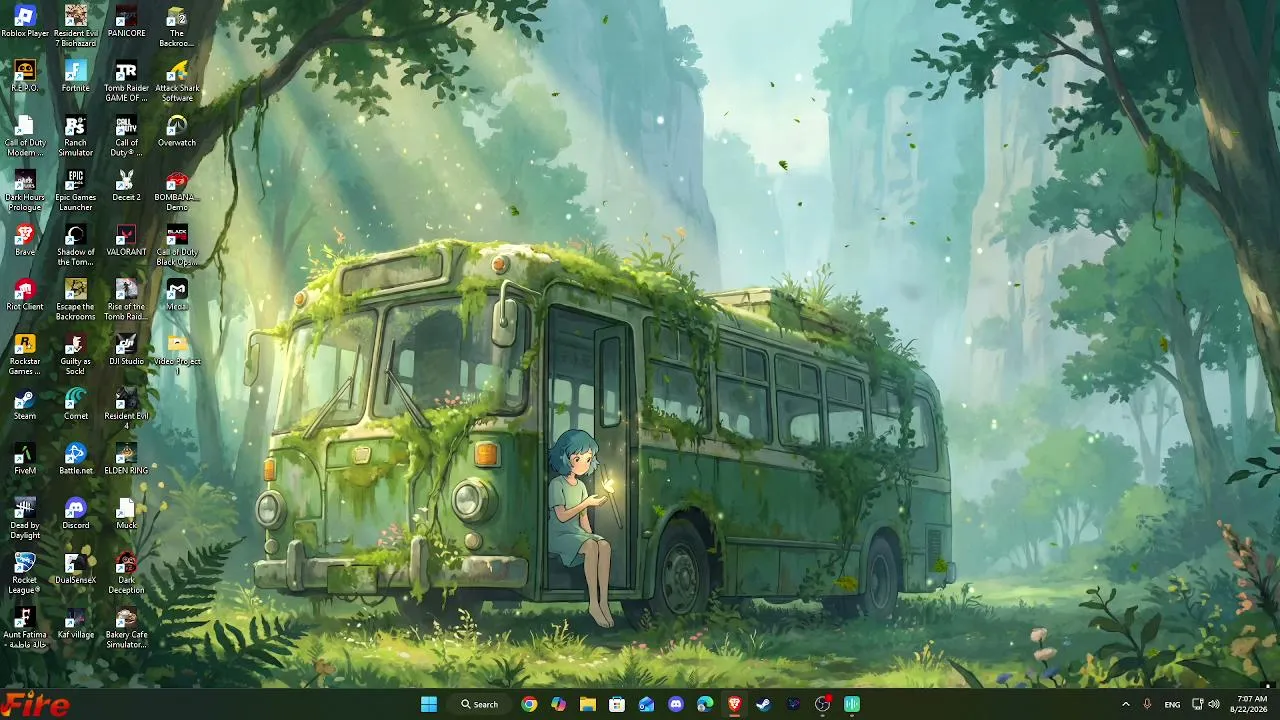Open Ranch Simulator desktop shortcut
This screenshot has width=1280, height=720.
(x=76, y=136)
